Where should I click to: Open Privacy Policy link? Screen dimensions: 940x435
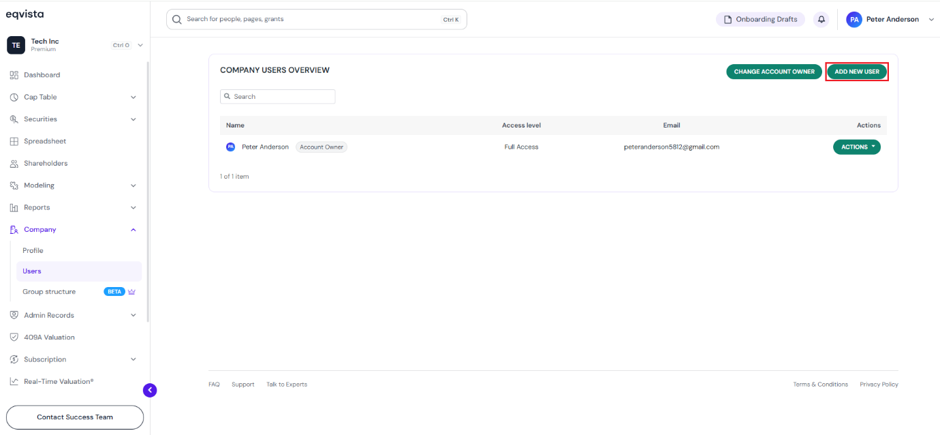879,385
